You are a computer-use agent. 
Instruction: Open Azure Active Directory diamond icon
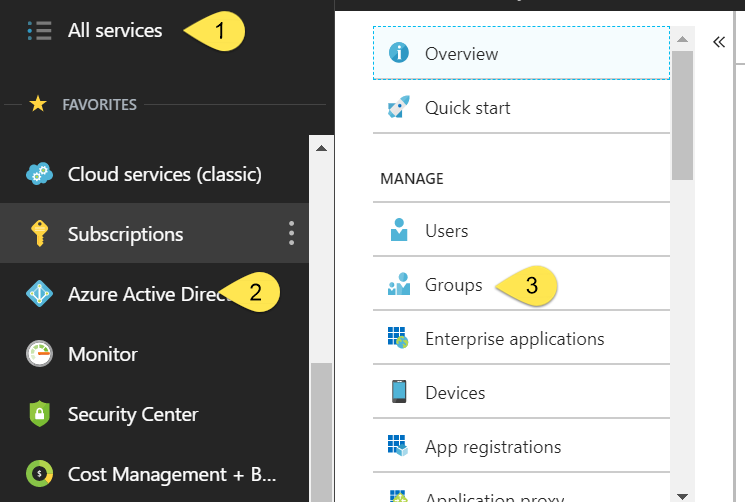coord(39,294)
